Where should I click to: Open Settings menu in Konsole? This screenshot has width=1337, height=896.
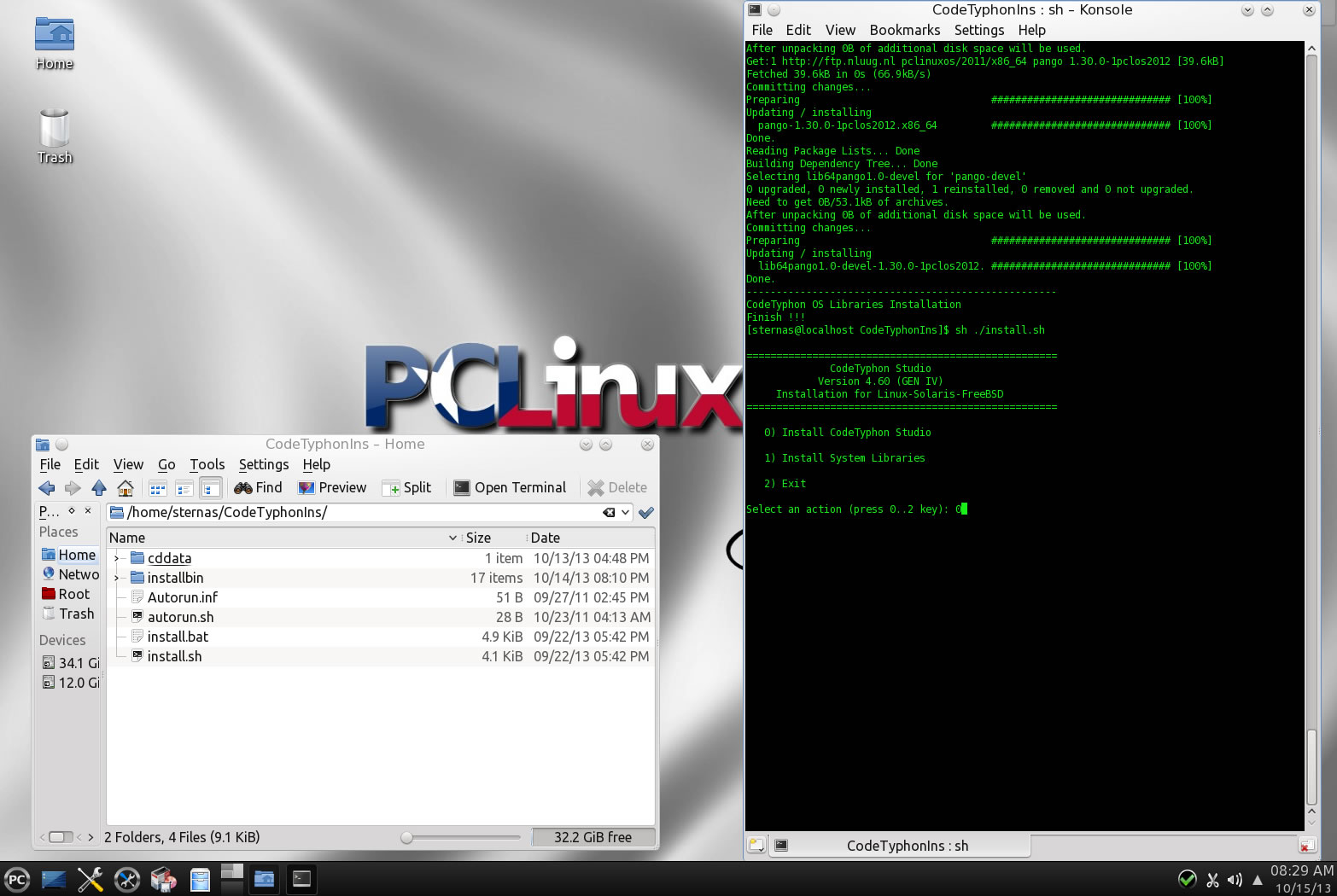point(979,30)
